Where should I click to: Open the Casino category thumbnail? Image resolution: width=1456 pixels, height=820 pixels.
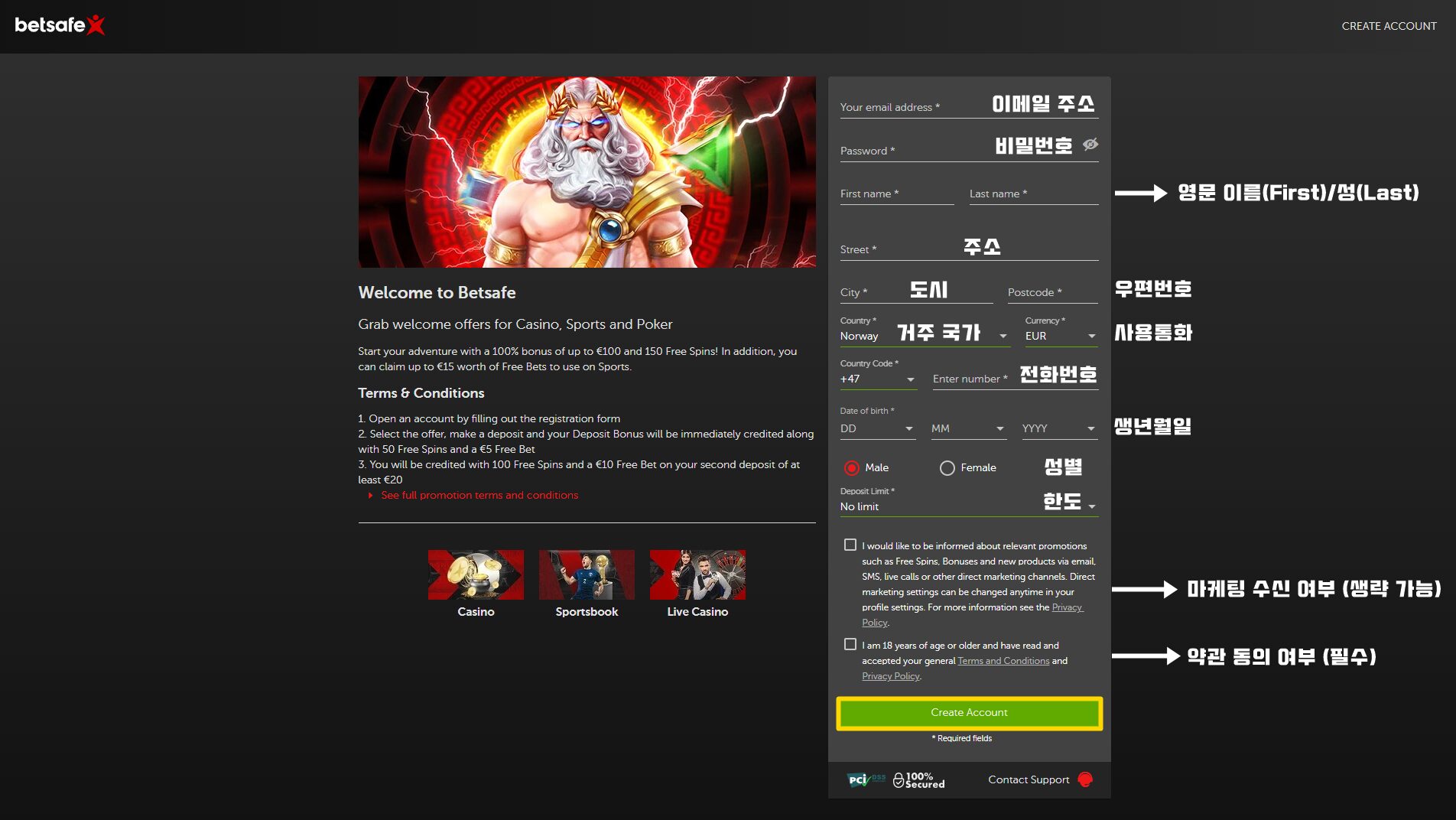(476, 574)
